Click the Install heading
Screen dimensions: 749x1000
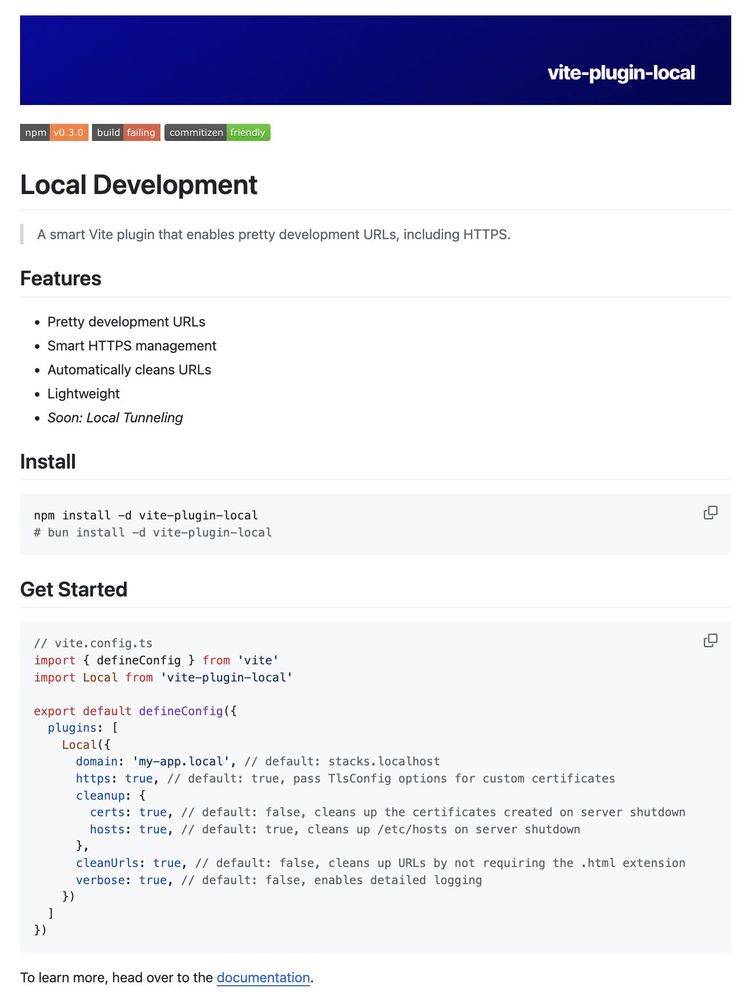[48, 462]
